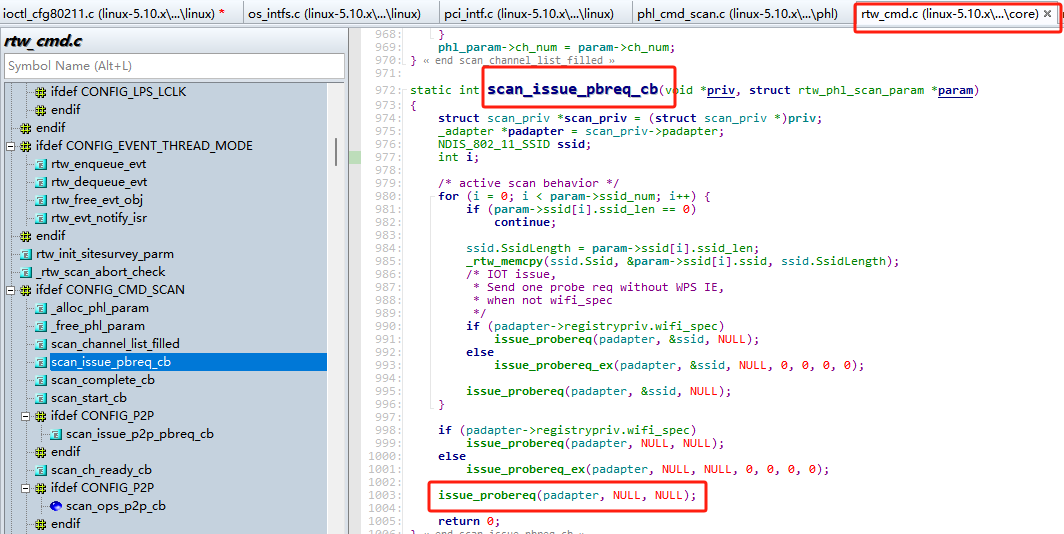This screenshot has height=534, width=1064.
Task: Open the phl_cmd_scan.c tab
Action: pos(737,14)
